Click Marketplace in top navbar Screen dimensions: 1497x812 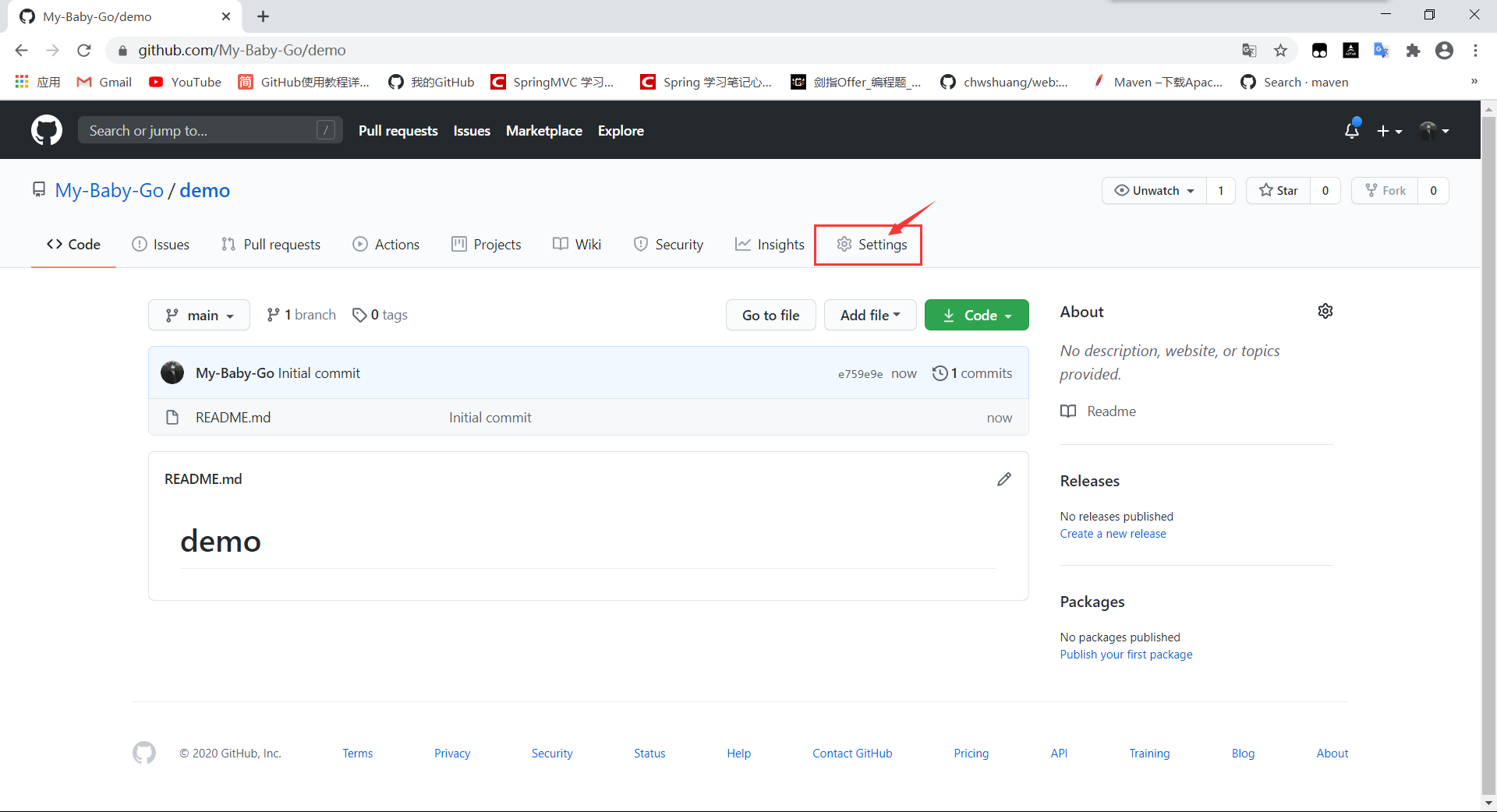[544, 131]
